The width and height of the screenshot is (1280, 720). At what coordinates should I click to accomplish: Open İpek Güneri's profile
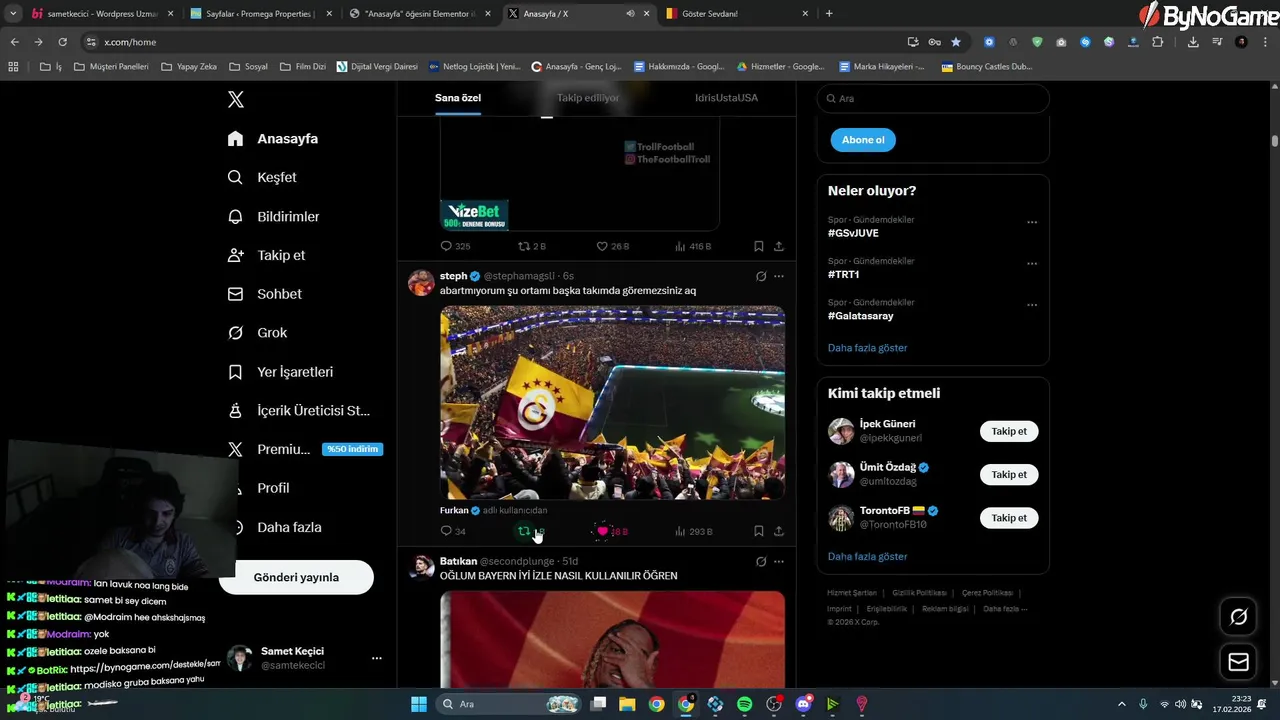pos(887,424)
